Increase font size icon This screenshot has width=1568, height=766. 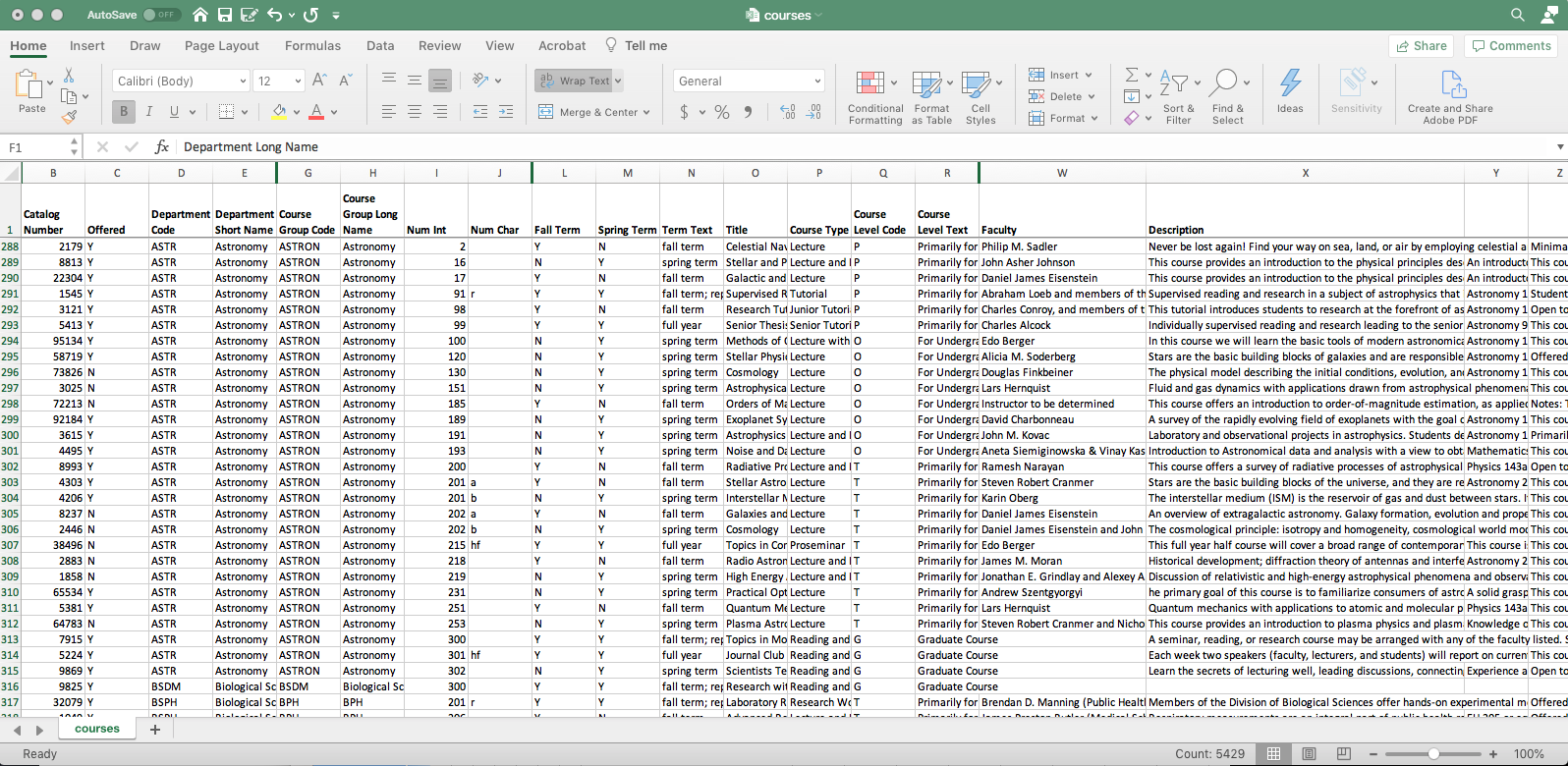[319, 81]
